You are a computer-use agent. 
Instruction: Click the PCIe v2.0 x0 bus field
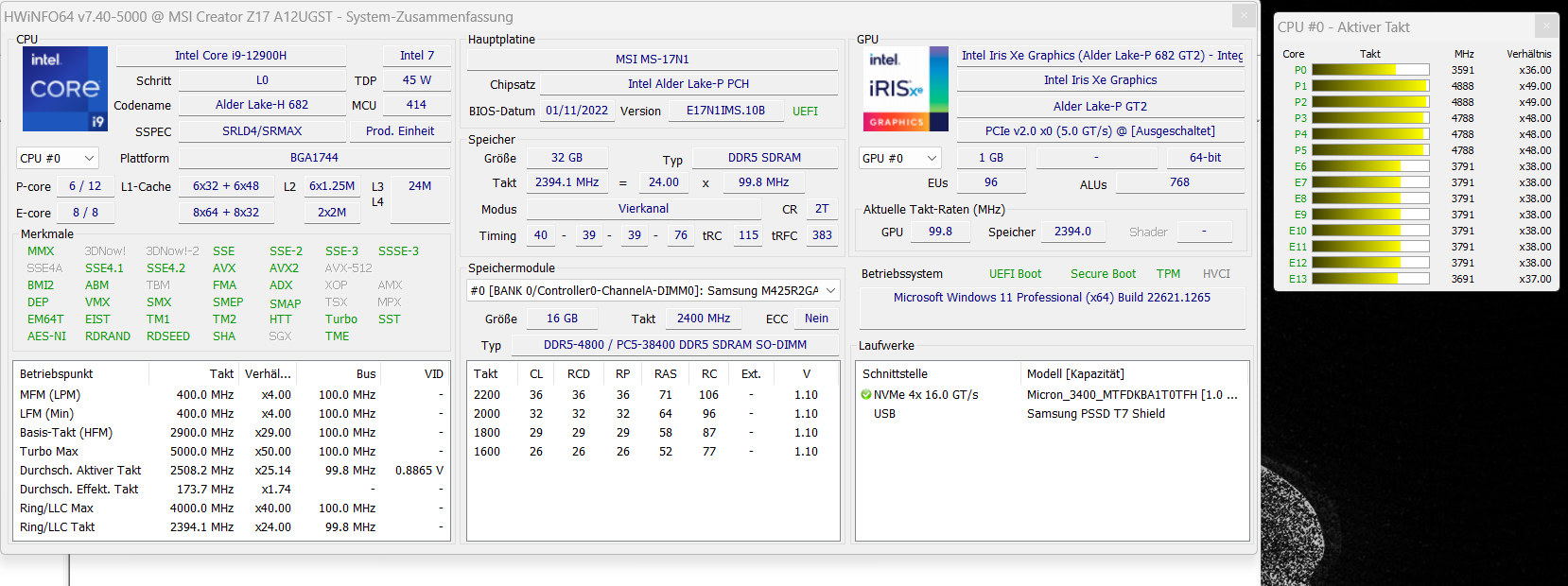point(1101,131)
